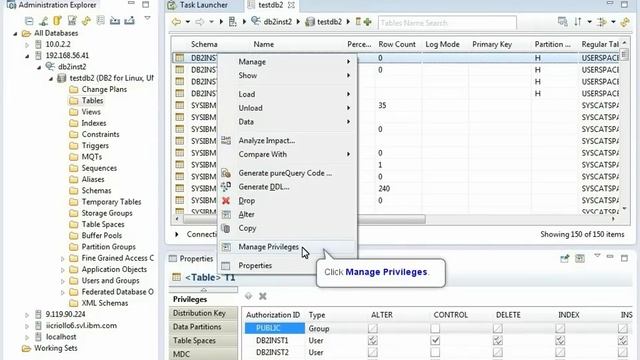Click the delete X icon in Privileges toolbar
This screenshot has height=360, width=640.
[263, 296]
